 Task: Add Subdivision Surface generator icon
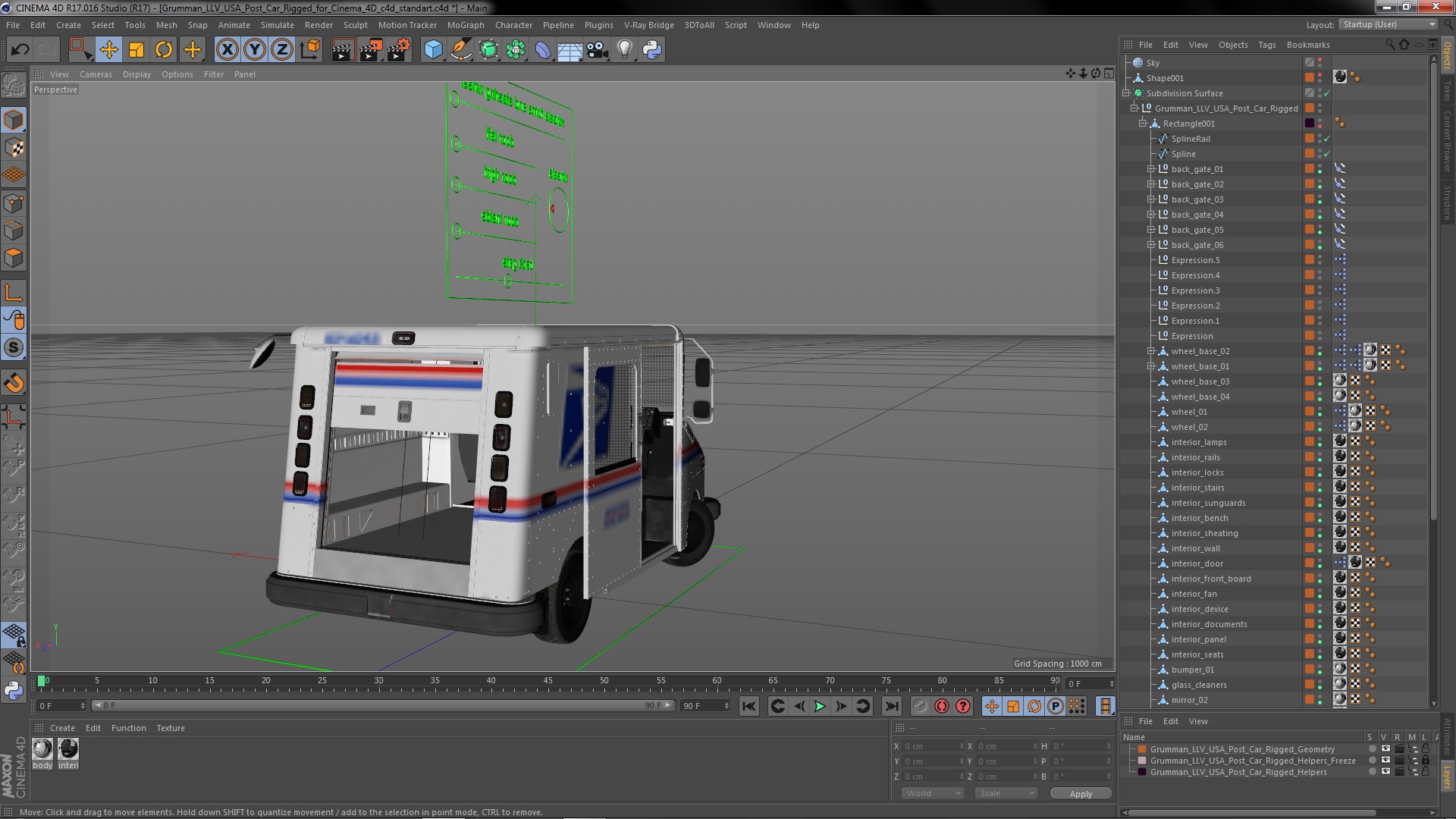(488, 50)
